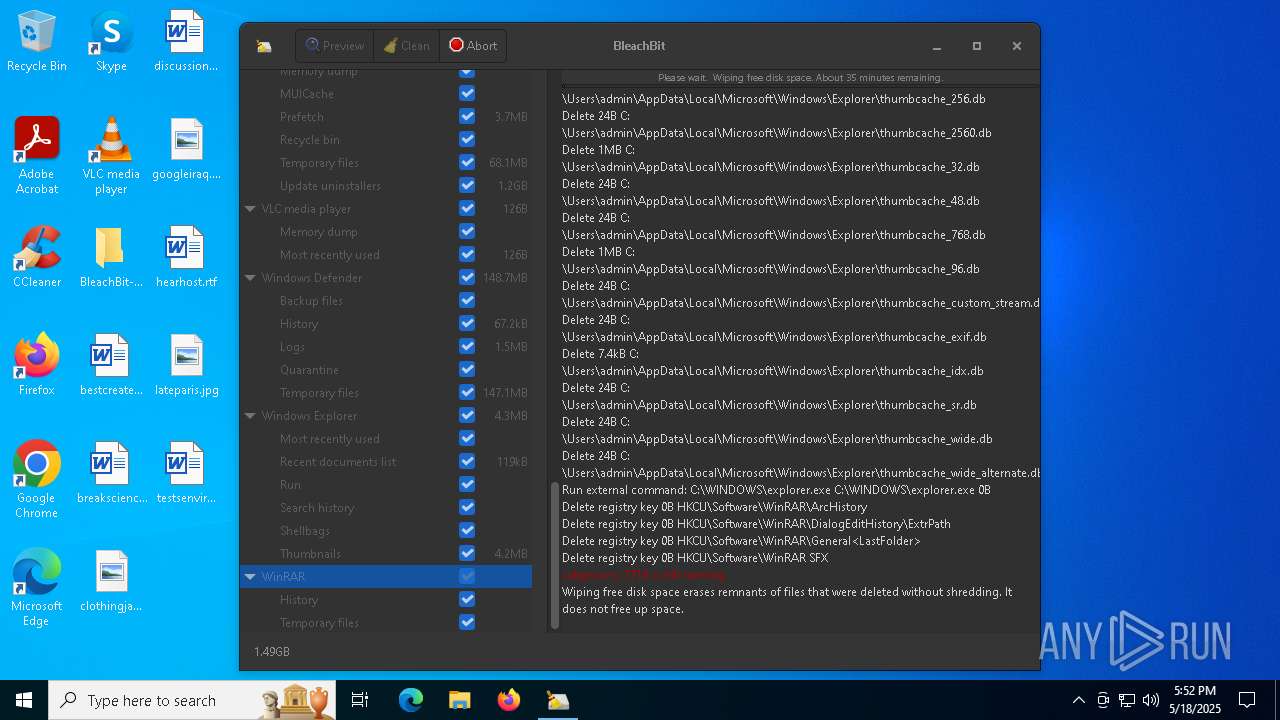
Task: Toggle the Quarantine checkbox
Action: coord(467,369)
